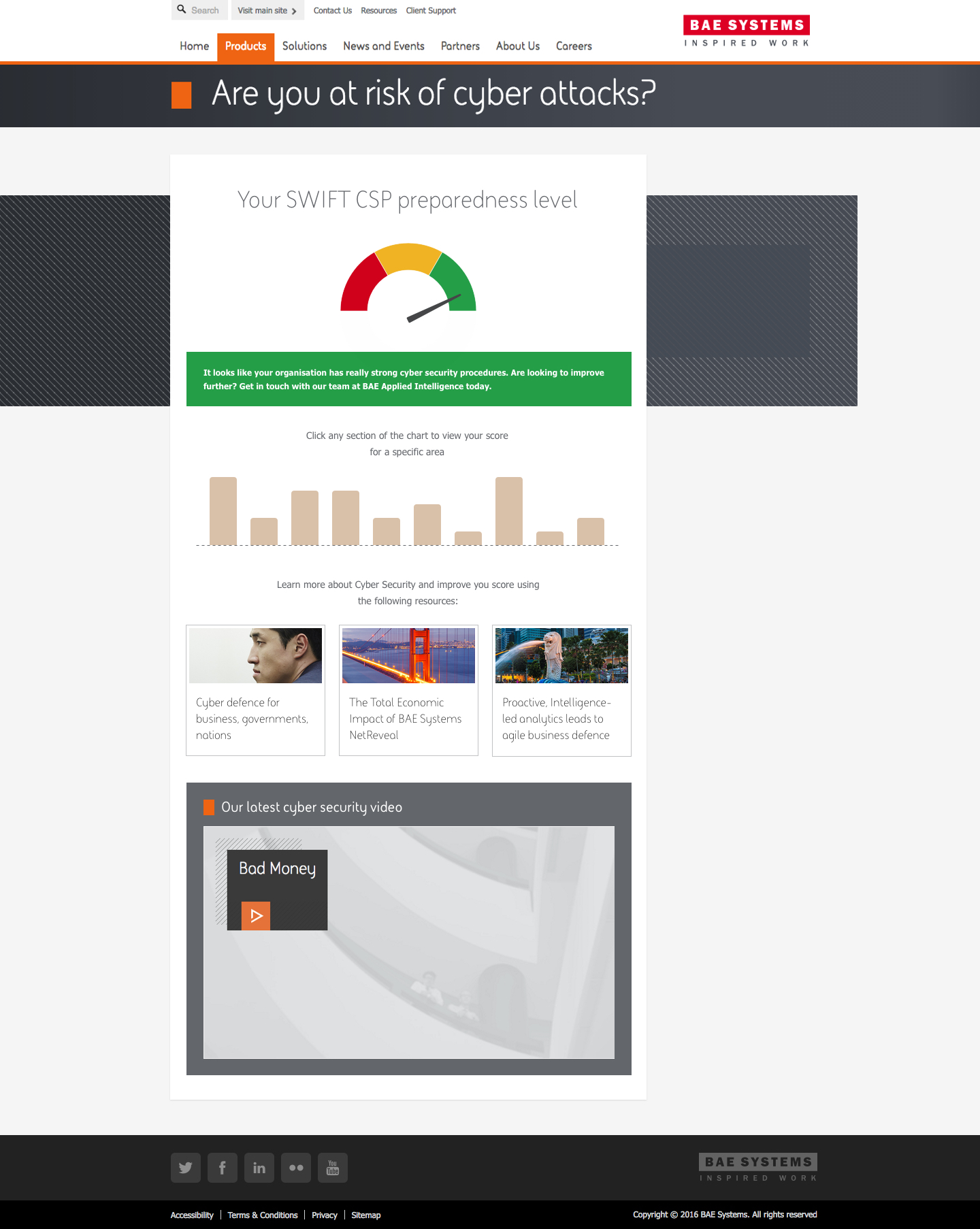The height and width of the screenshot is (1229, 980).
Task: Click the copyright 2016 BAE Systems text
Action: point(725,1215)
